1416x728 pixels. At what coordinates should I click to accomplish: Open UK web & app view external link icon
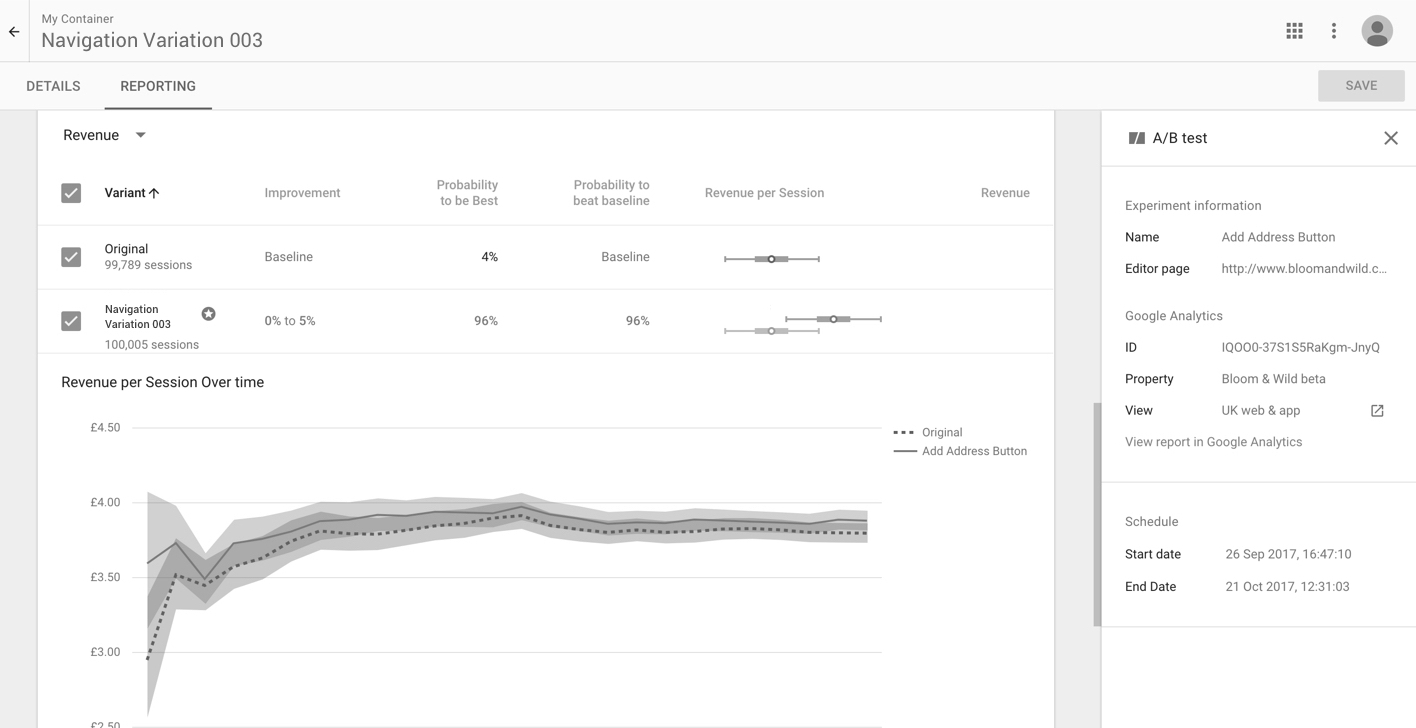1377,411
